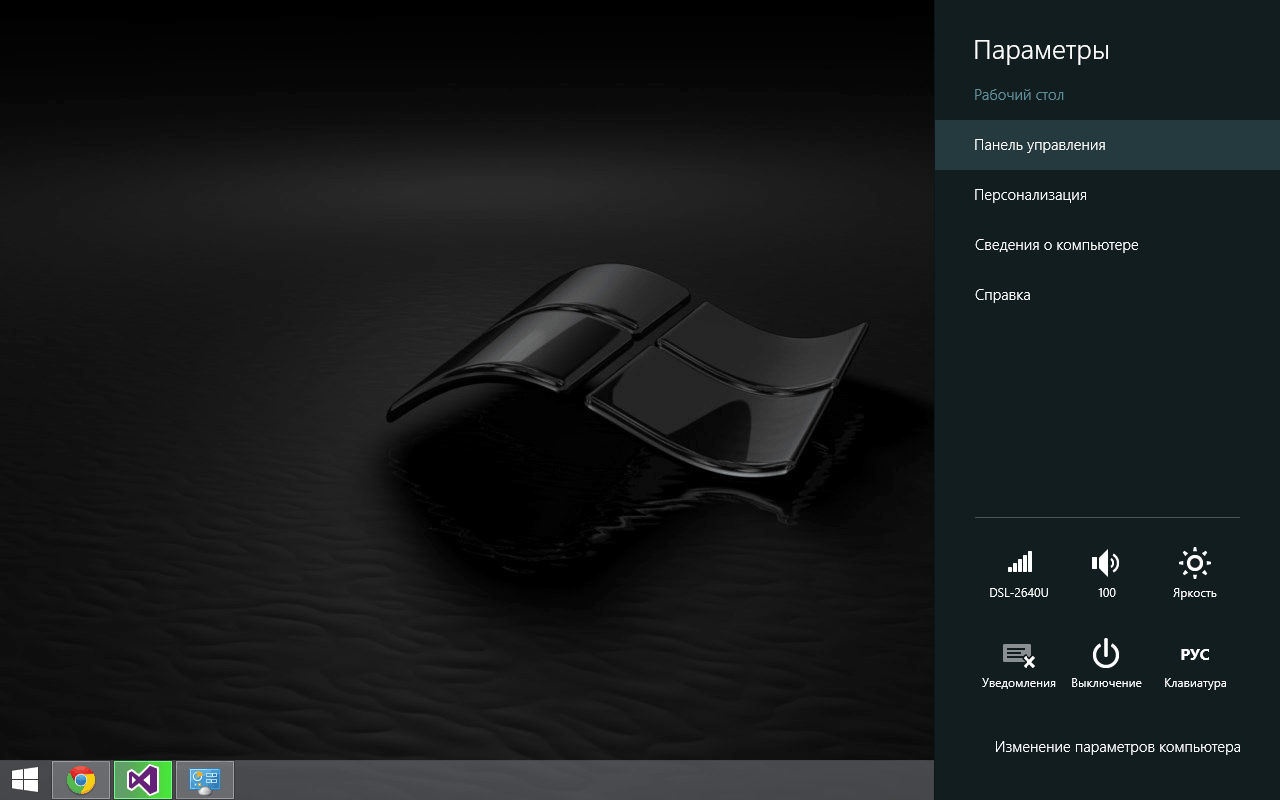Image resolution: width=1280 pixels, height=800 pixels.
Task: Launch Google Chrome from the taskbar
Action: 81,780
